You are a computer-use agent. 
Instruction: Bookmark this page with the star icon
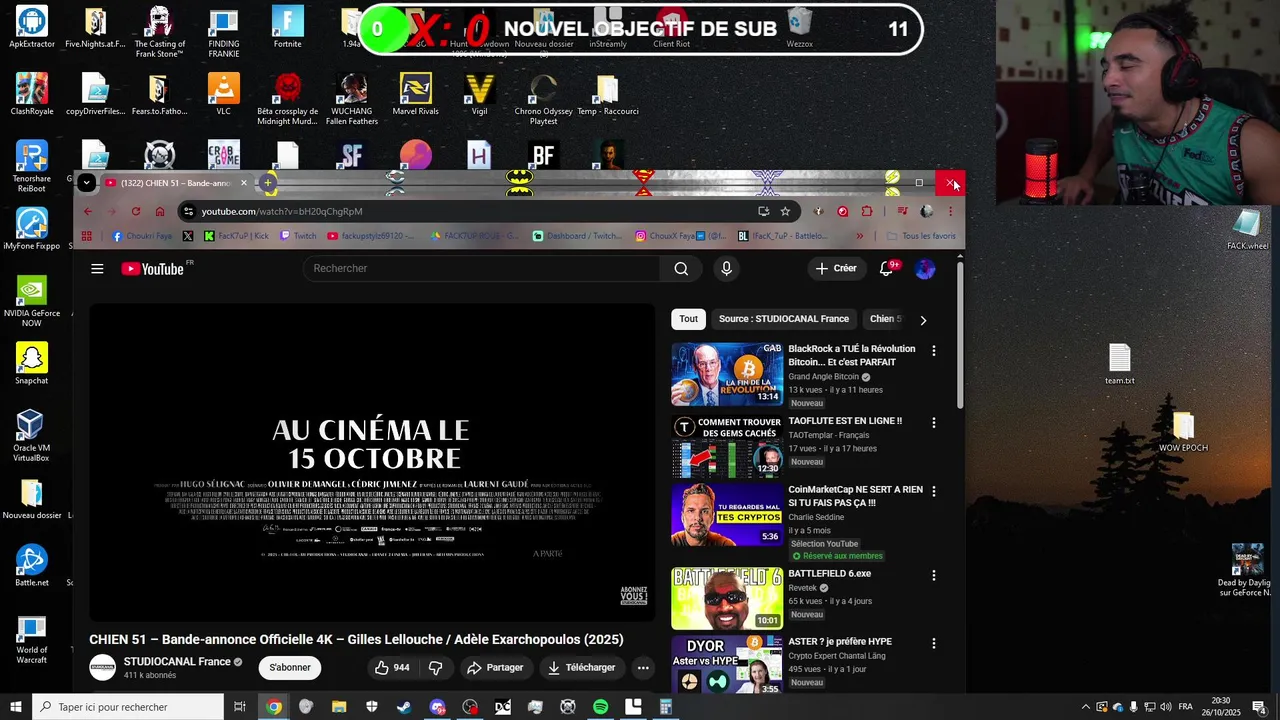[785, 211]
